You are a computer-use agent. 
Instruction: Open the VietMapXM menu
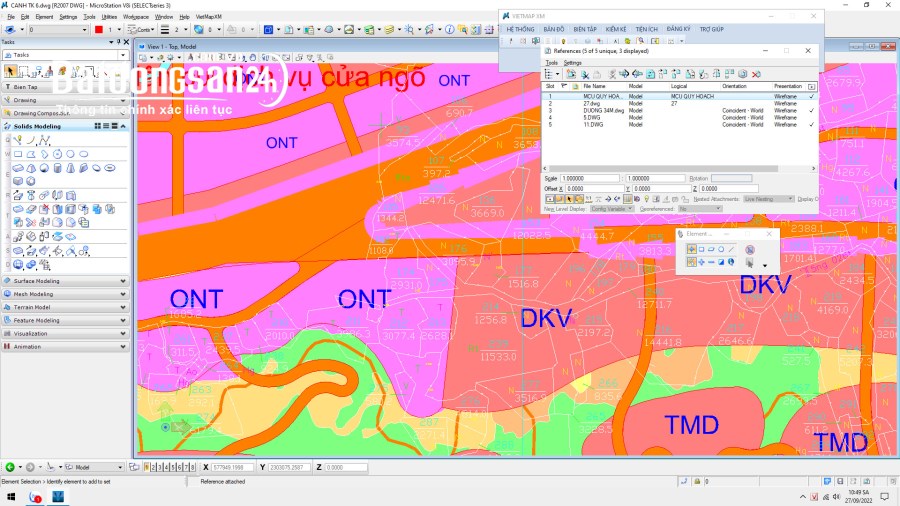(x=208, y=17)
